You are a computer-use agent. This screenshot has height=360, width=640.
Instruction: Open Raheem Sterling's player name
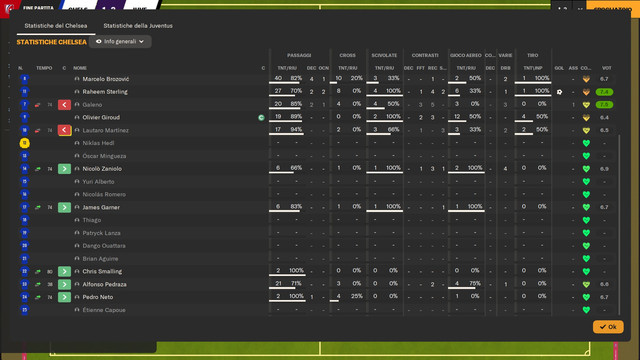point(105,92)
